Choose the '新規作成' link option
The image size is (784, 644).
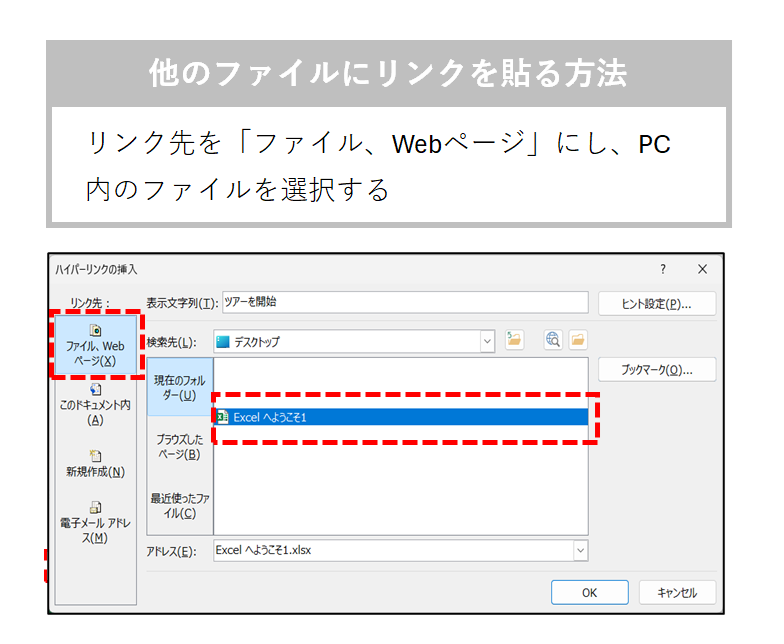95,463
